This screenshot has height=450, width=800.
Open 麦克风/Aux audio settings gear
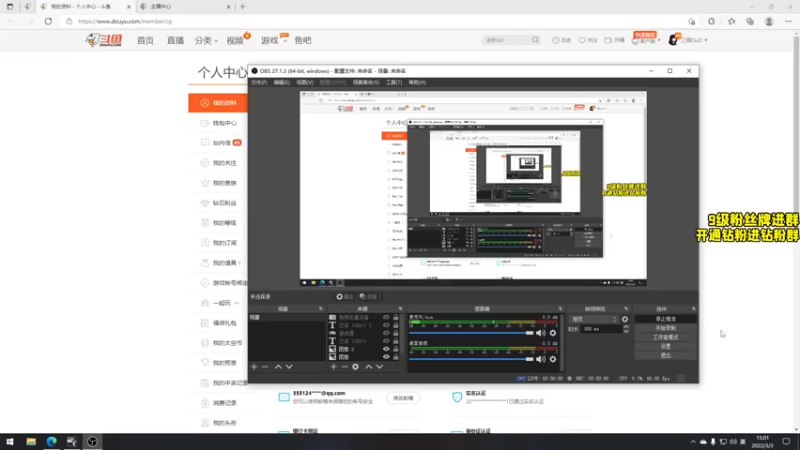553,333
